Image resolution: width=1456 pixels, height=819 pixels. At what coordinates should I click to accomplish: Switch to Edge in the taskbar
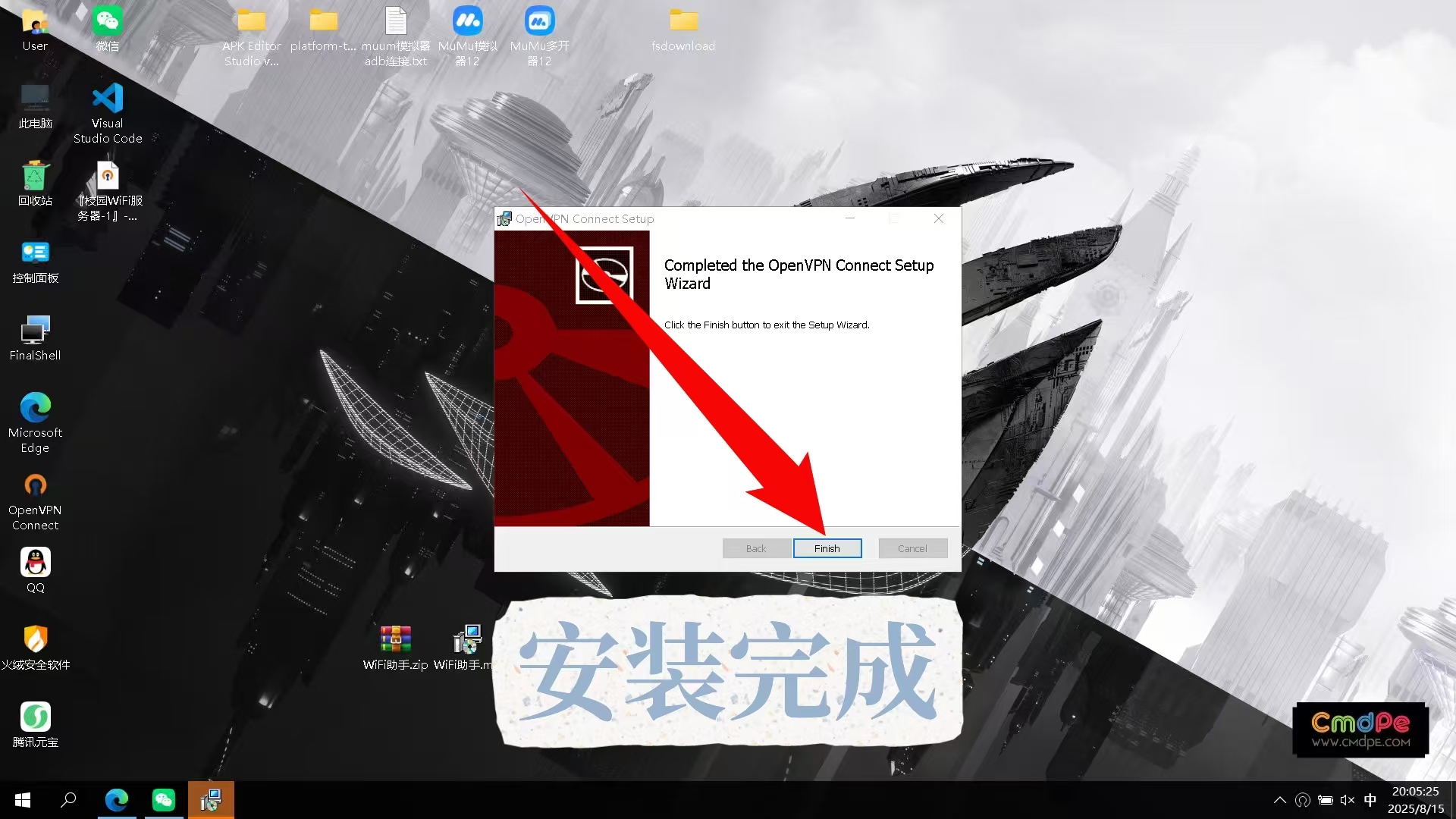[x=116, y=800]
